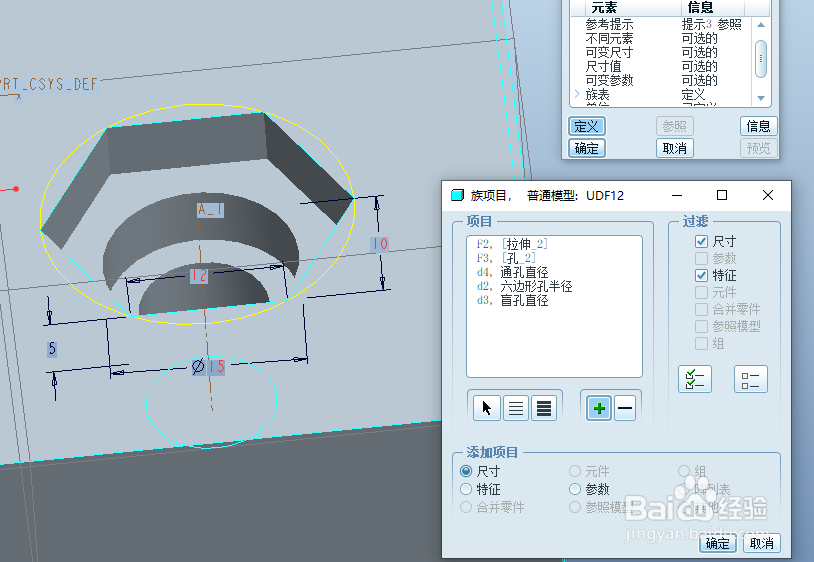Click the scroll down arrow in element list

[x=761, y=98]
